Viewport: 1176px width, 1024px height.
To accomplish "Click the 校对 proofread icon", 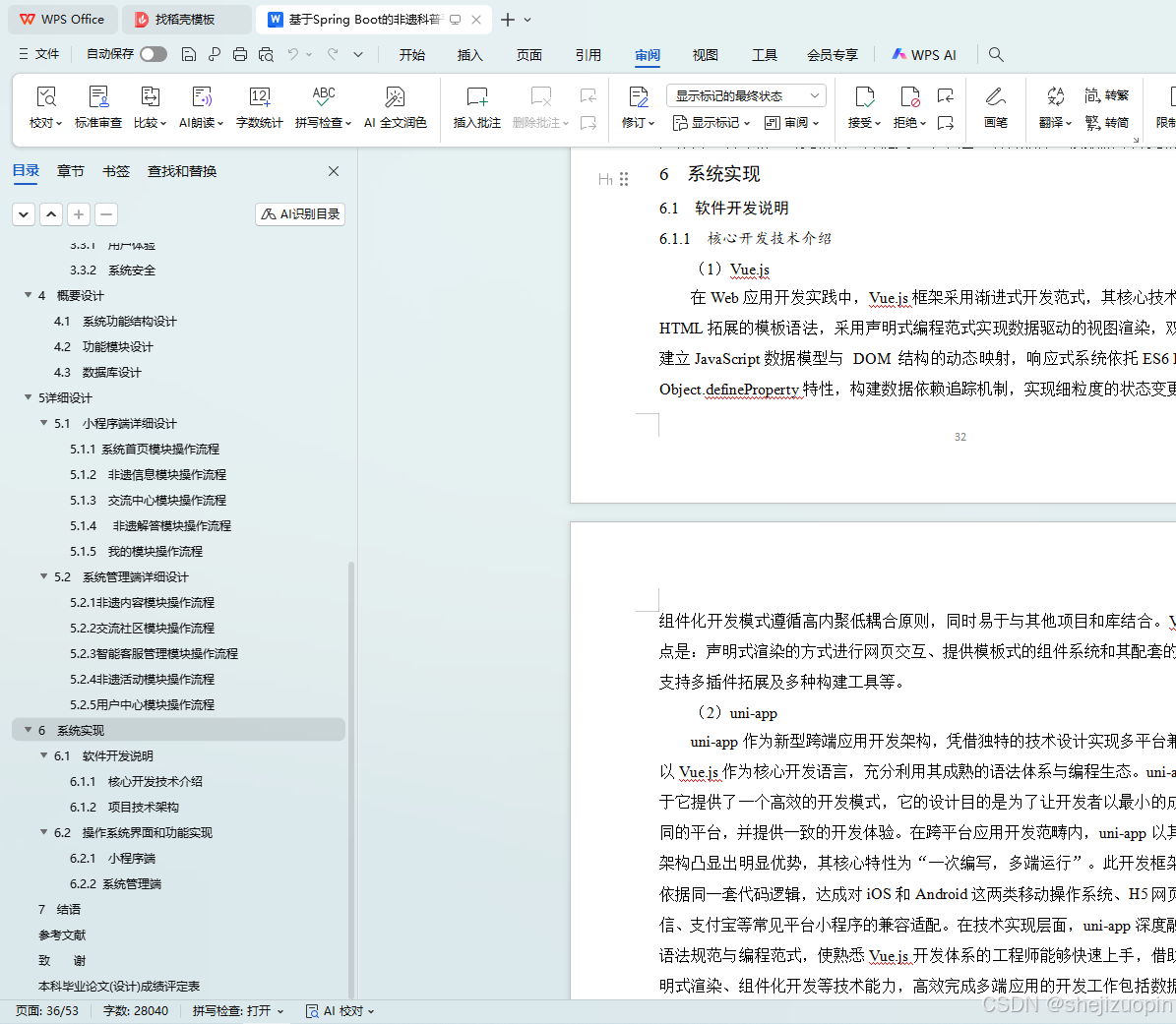I will [x=45, y=96].
